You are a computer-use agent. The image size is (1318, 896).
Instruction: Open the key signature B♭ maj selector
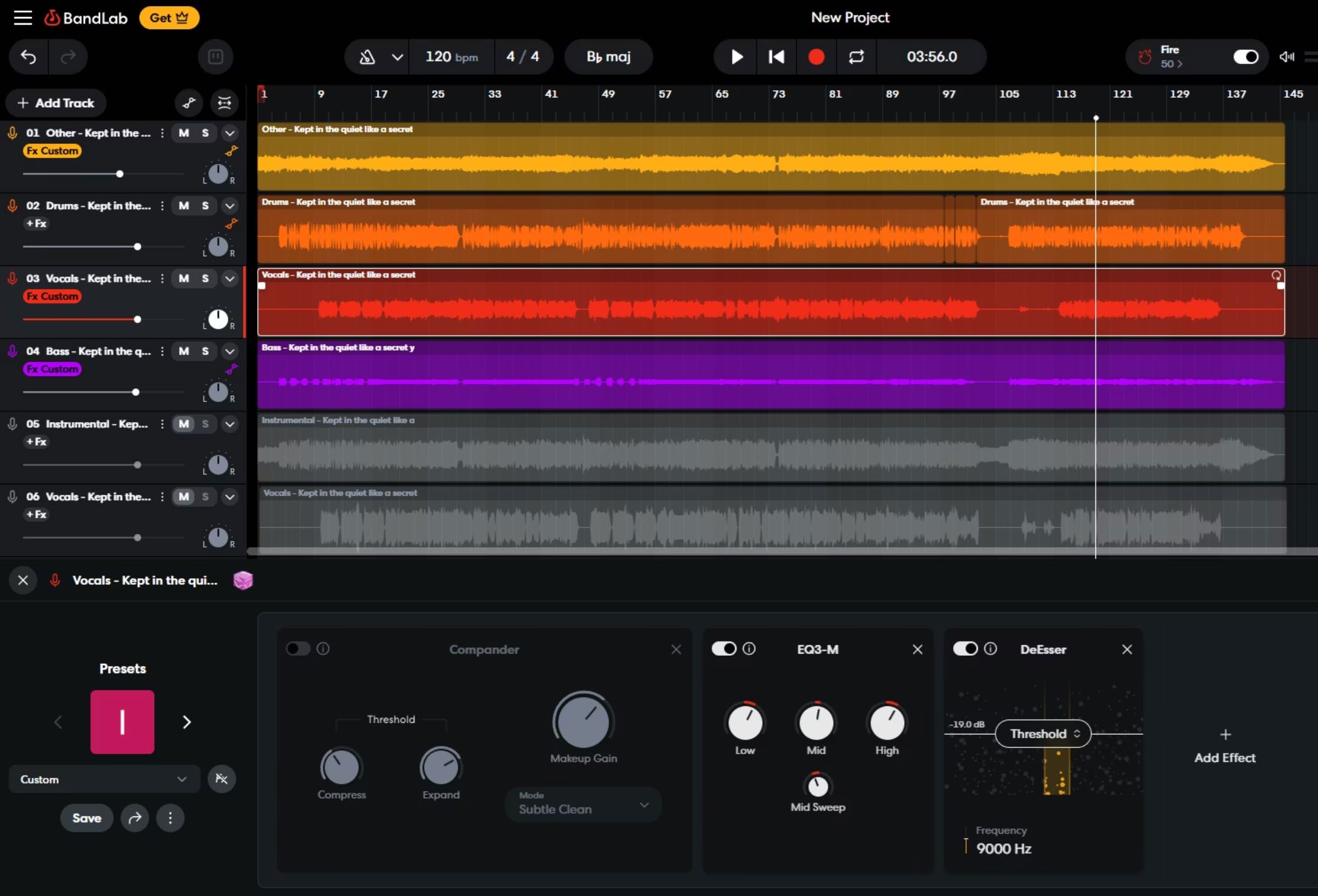(608, 57)
